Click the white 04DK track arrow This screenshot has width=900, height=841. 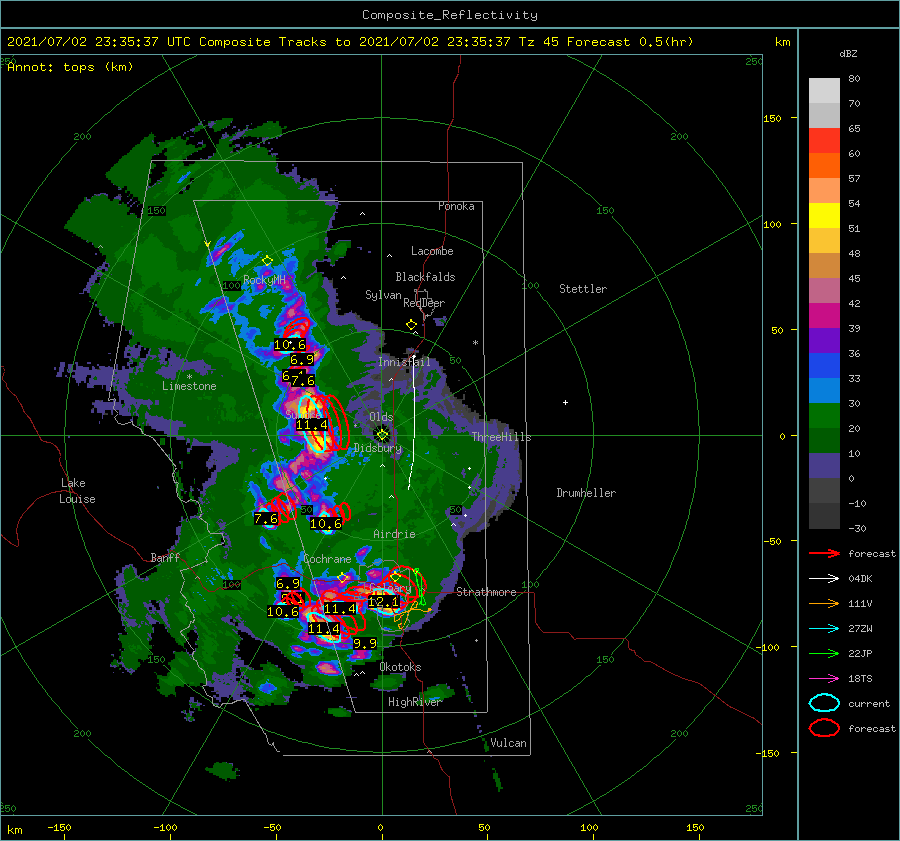tap(824, 579)
